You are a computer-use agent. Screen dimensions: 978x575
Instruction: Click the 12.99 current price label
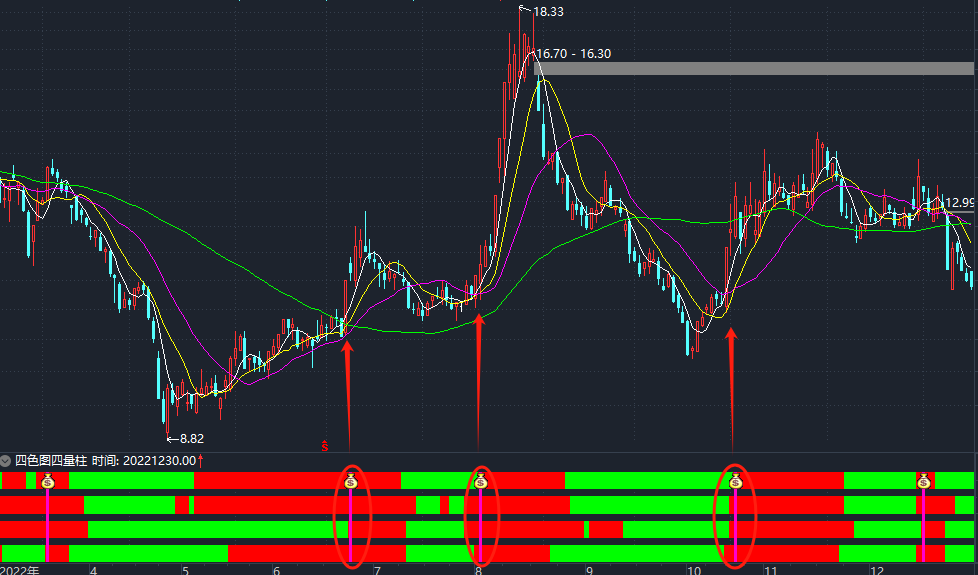point(959,202)
